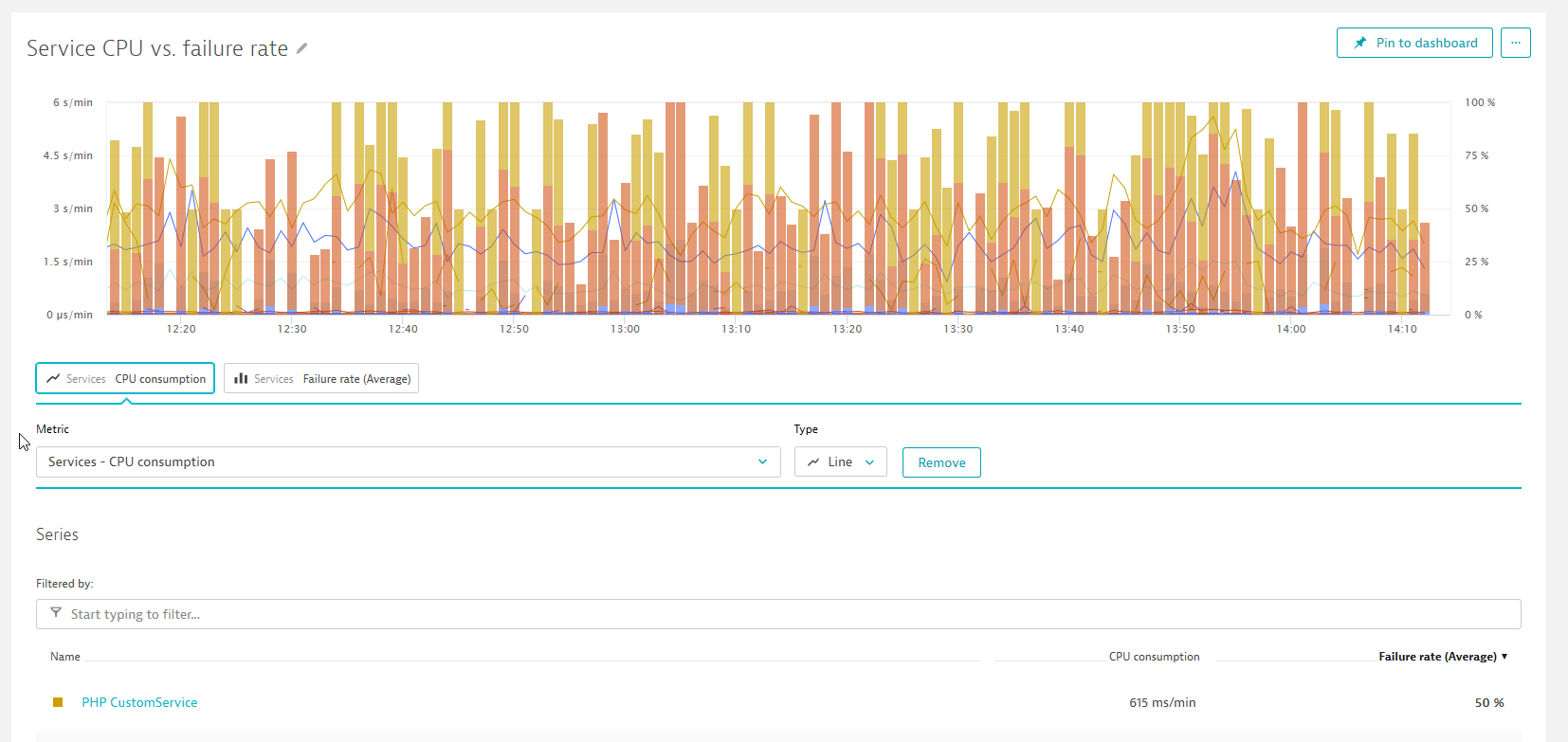Click the Name column header
Viewport: 1568px width, 742px height.
[65, 657]
